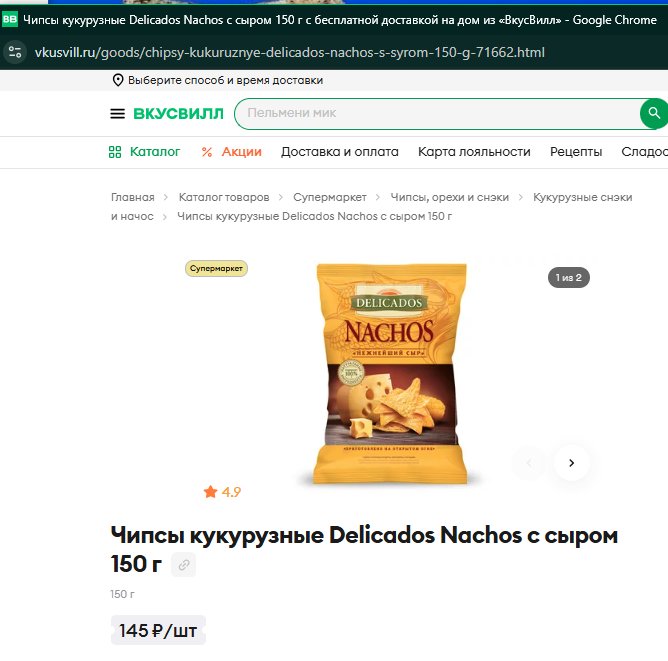Focus the search field Пельмени мик
The image size is (668, 661).
pyautogui.click(x=439, y=113)
